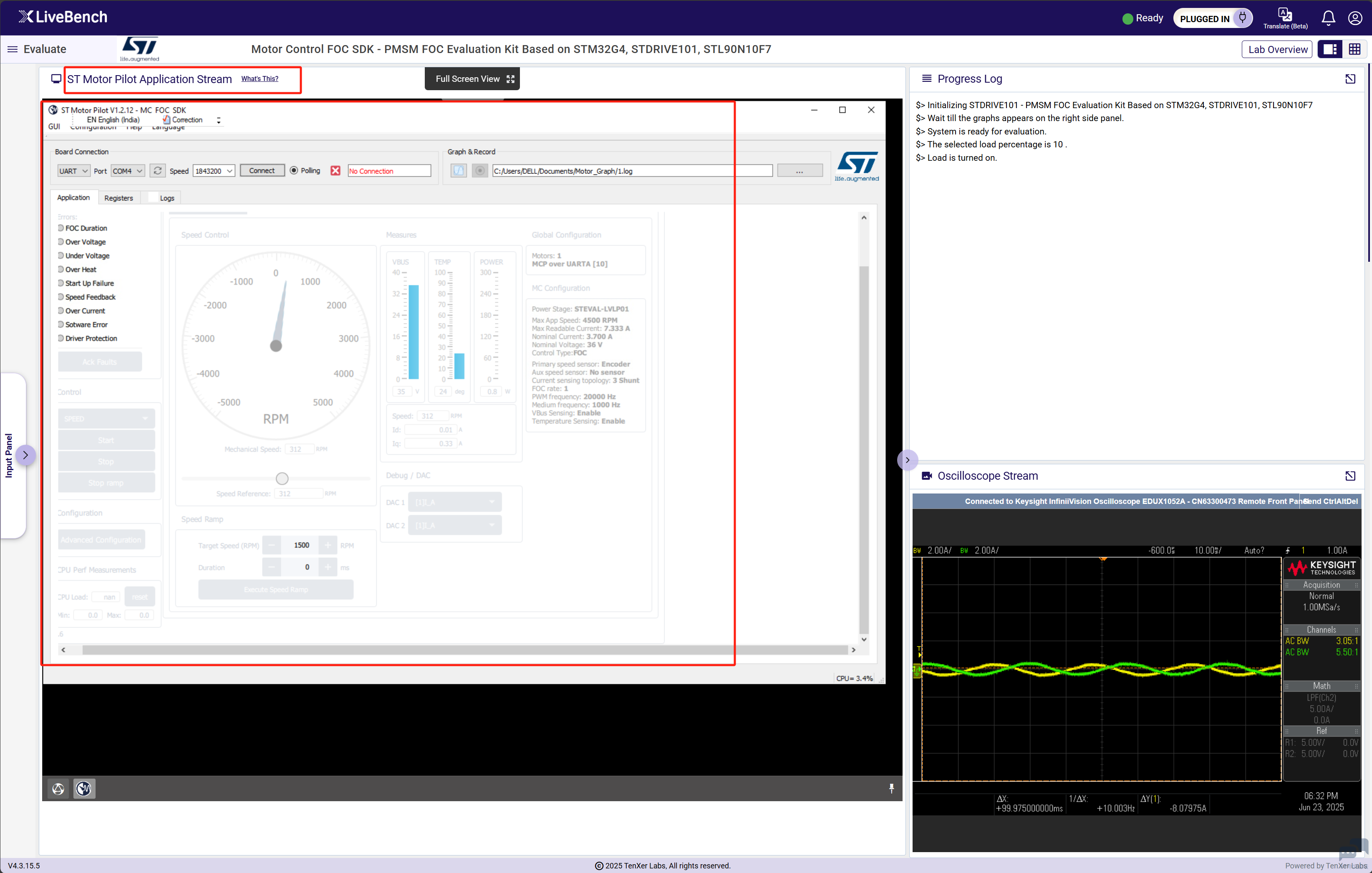Image resolution: width=1372 pixels, height=873 pixels.
Task: Click the red X connection status icon
Action: click(335, 170)
